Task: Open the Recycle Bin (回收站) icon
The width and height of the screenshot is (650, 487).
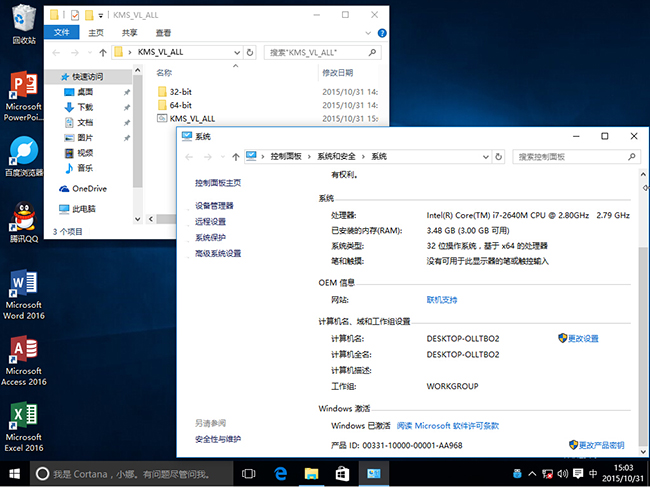Action: [x=23, y=20]
